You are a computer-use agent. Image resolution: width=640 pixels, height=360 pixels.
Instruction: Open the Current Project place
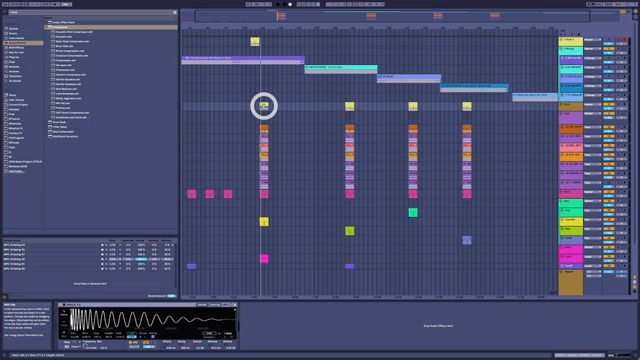[x=18, y=104]
